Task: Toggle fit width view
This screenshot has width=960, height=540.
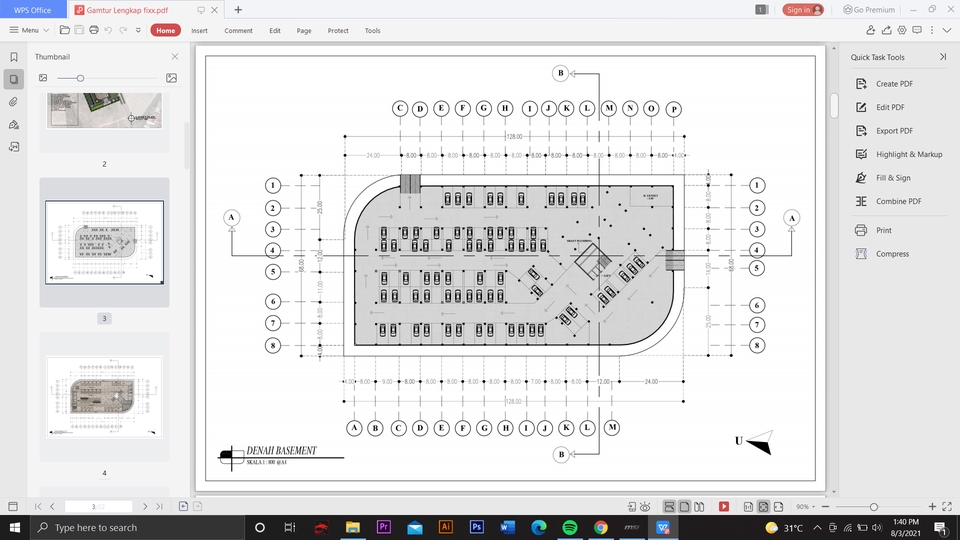Action: pyautogui.click(x=778, y=506)
